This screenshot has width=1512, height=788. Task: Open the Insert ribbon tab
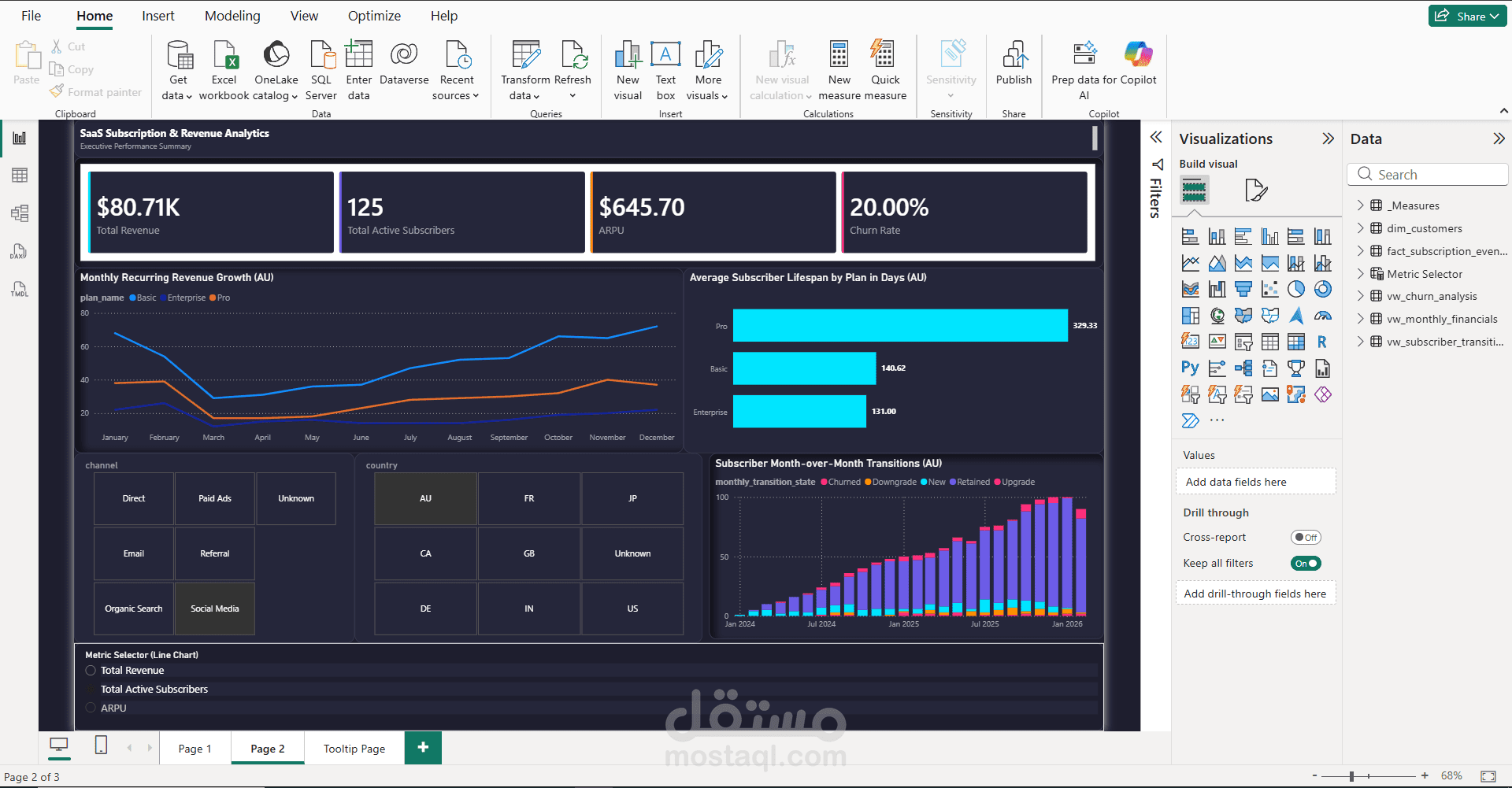pos(158,16)
